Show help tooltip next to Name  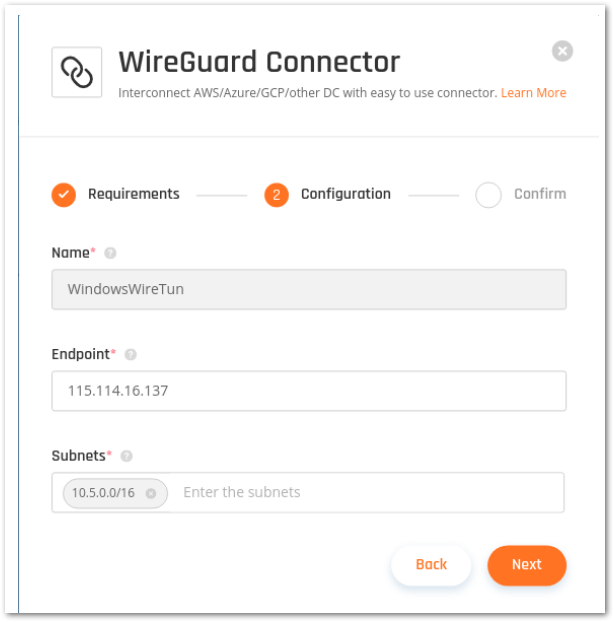(x=111, y=254)
